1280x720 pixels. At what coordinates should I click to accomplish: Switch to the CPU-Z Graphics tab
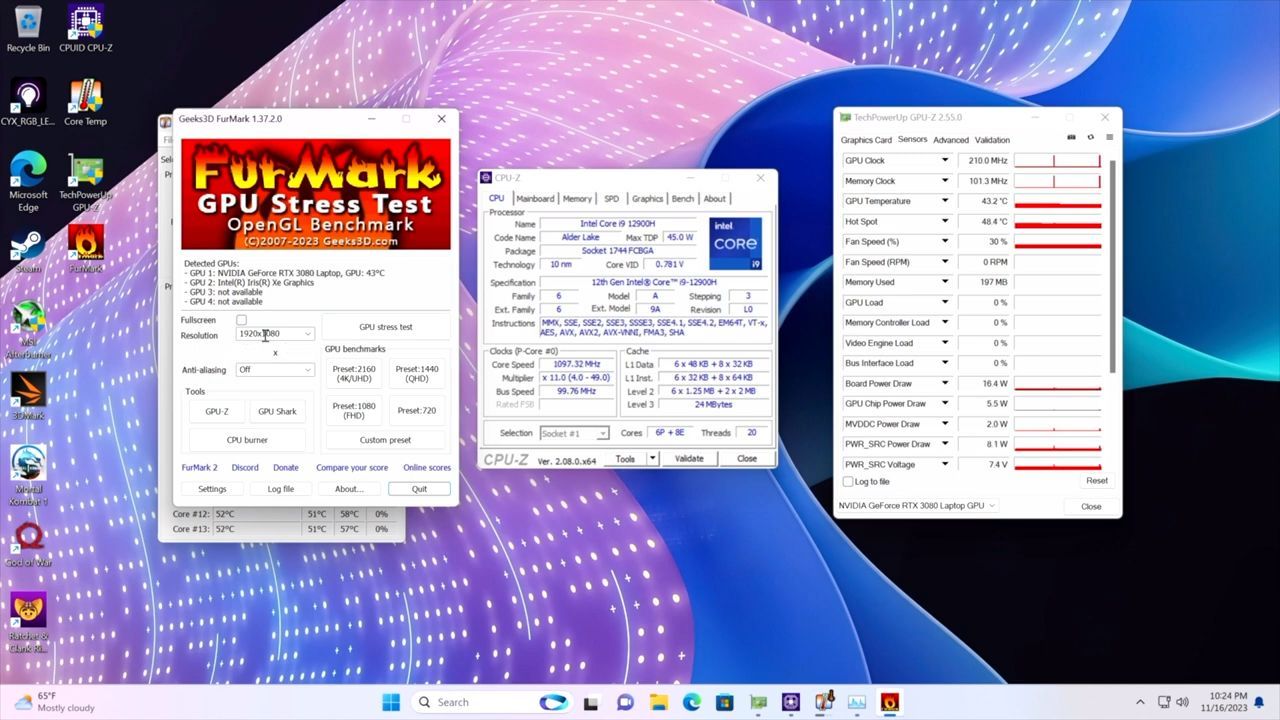pos(647,199)
